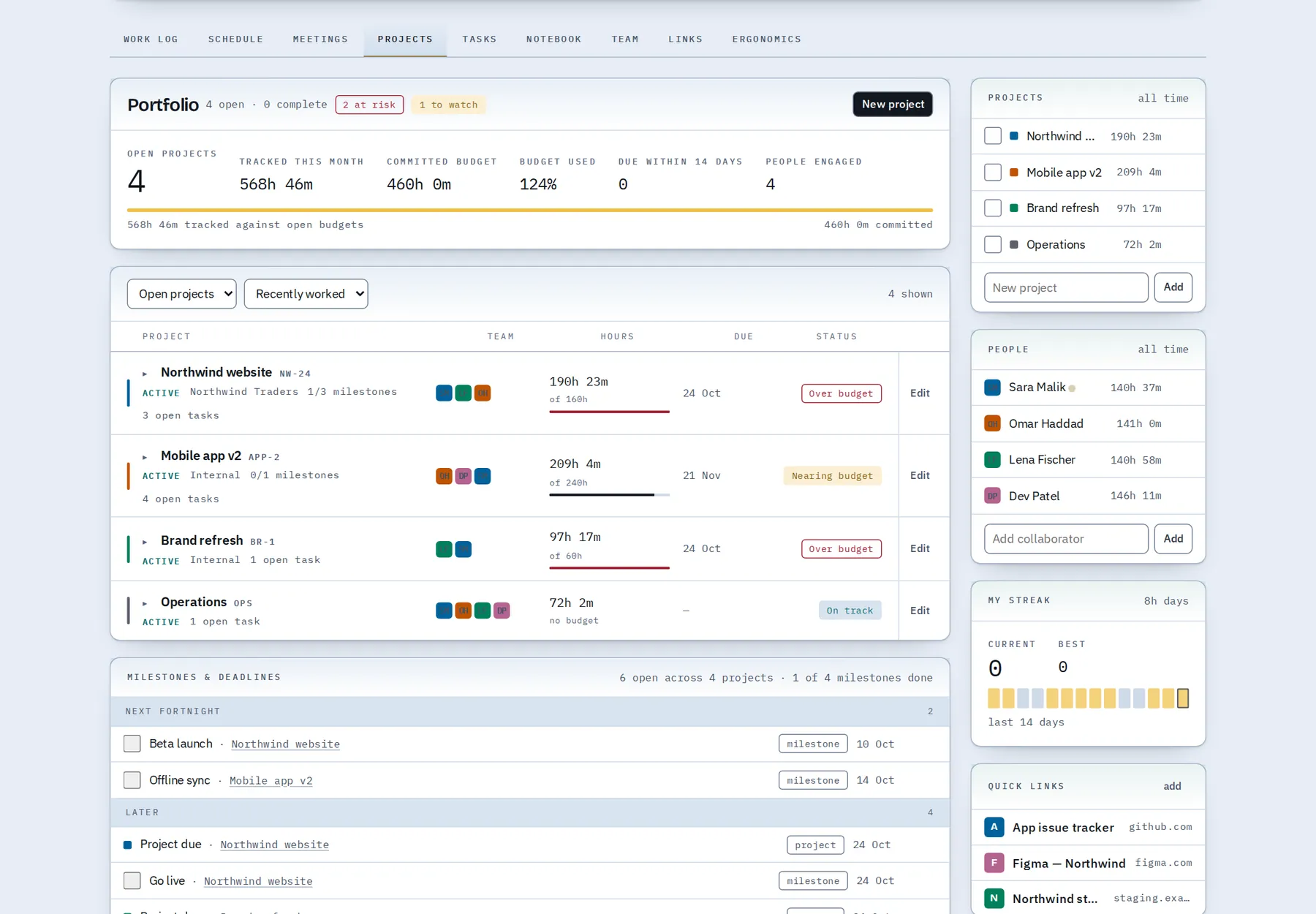
Task: Edit the Northwind website project
Action: [x=920, y=393]
